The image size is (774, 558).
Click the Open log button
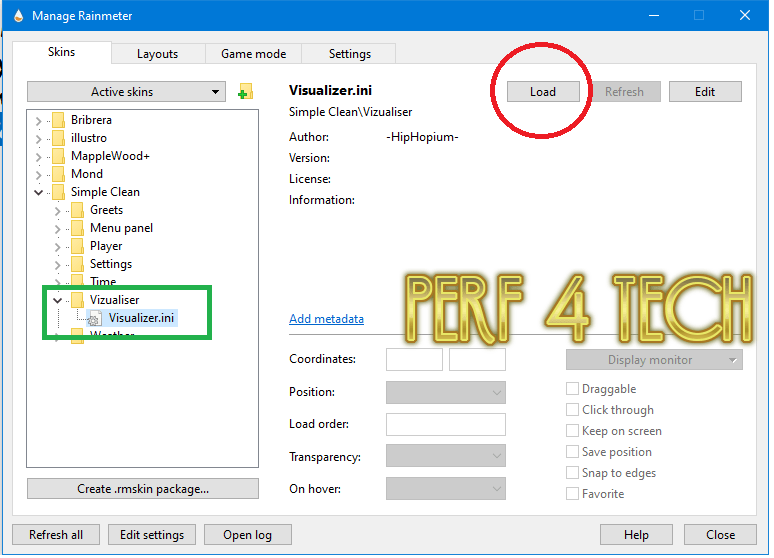(247, 535)
